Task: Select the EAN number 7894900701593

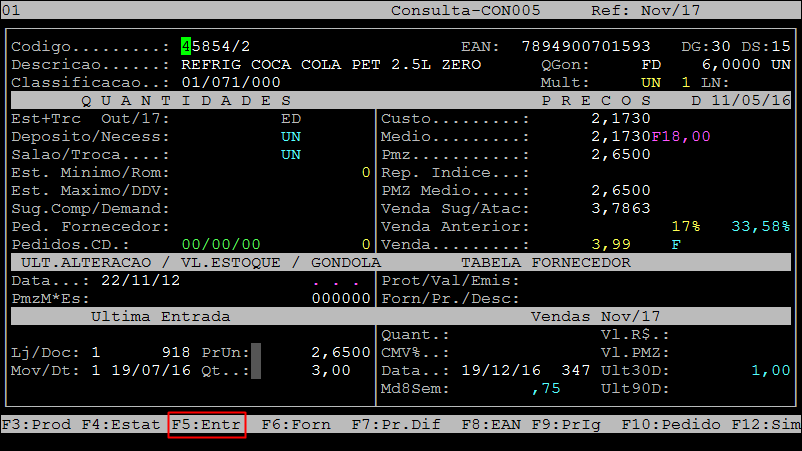Action: click(586, 46)
